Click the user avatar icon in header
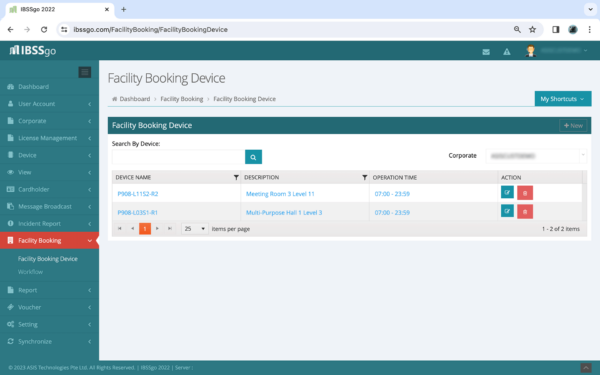Image resolution: width=600 pixels, height=375 pixels. [x=530, y=51]
